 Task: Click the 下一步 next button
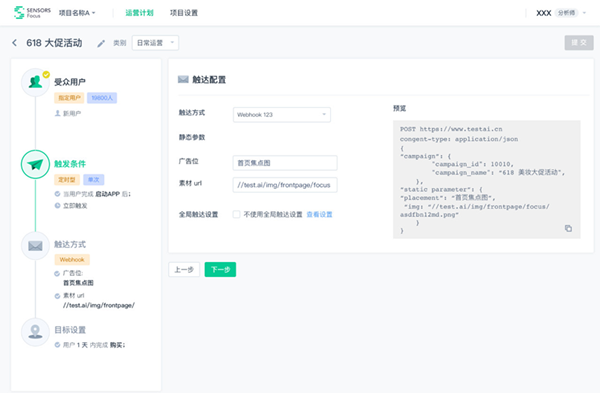pos(220,269)
